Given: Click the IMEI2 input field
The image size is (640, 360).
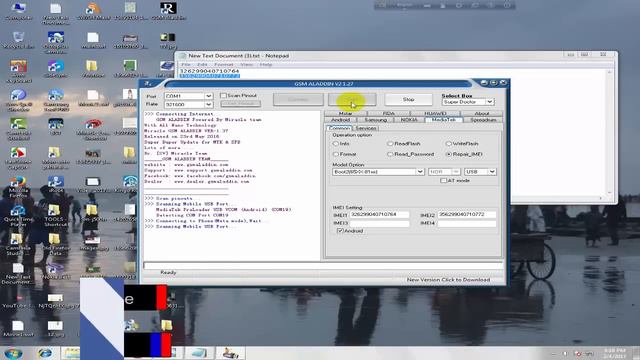Looking at the screenshot, I should (467, 214).
